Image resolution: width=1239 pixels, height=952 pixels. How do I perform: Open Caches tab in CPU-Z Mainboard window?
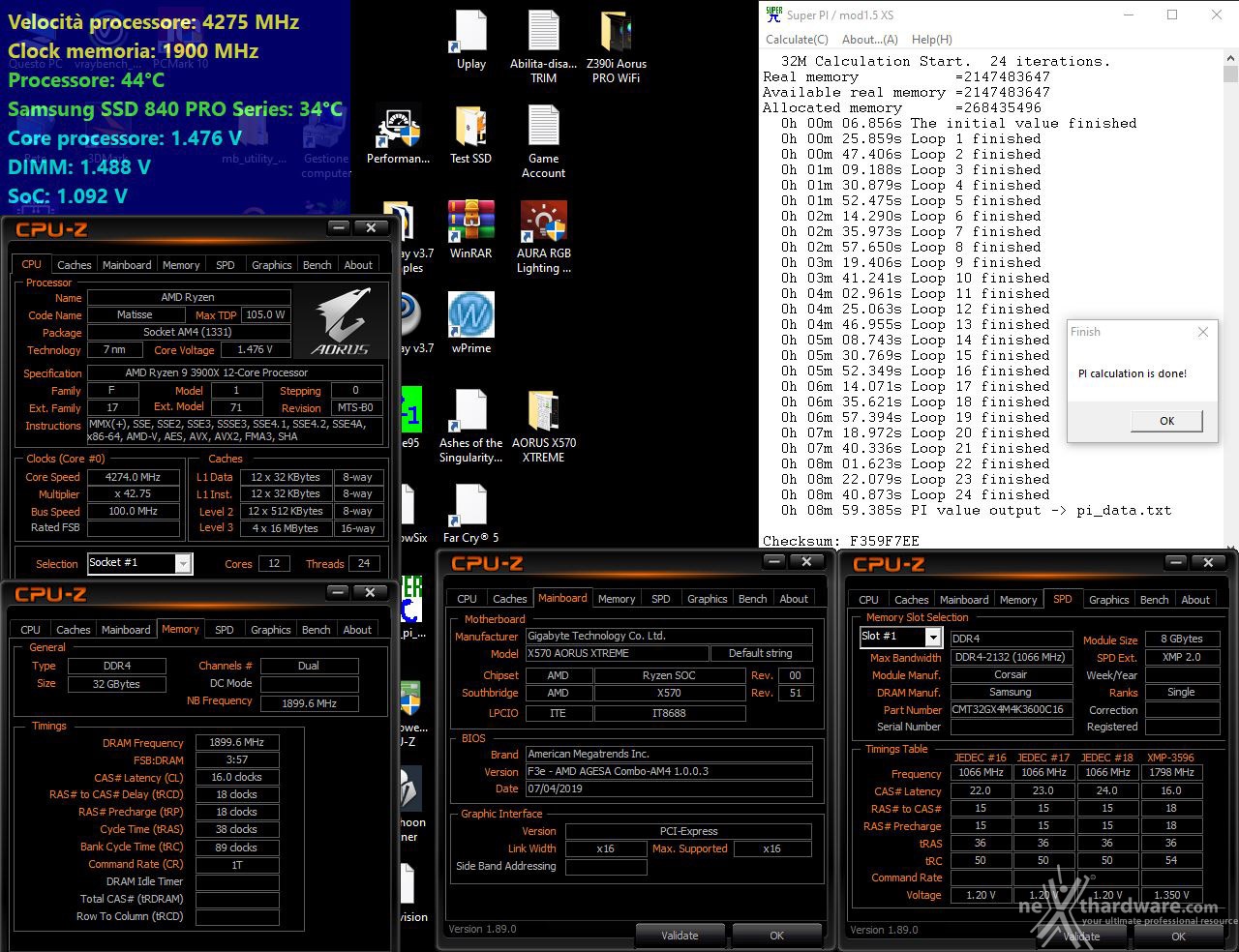tap(510, 599)
